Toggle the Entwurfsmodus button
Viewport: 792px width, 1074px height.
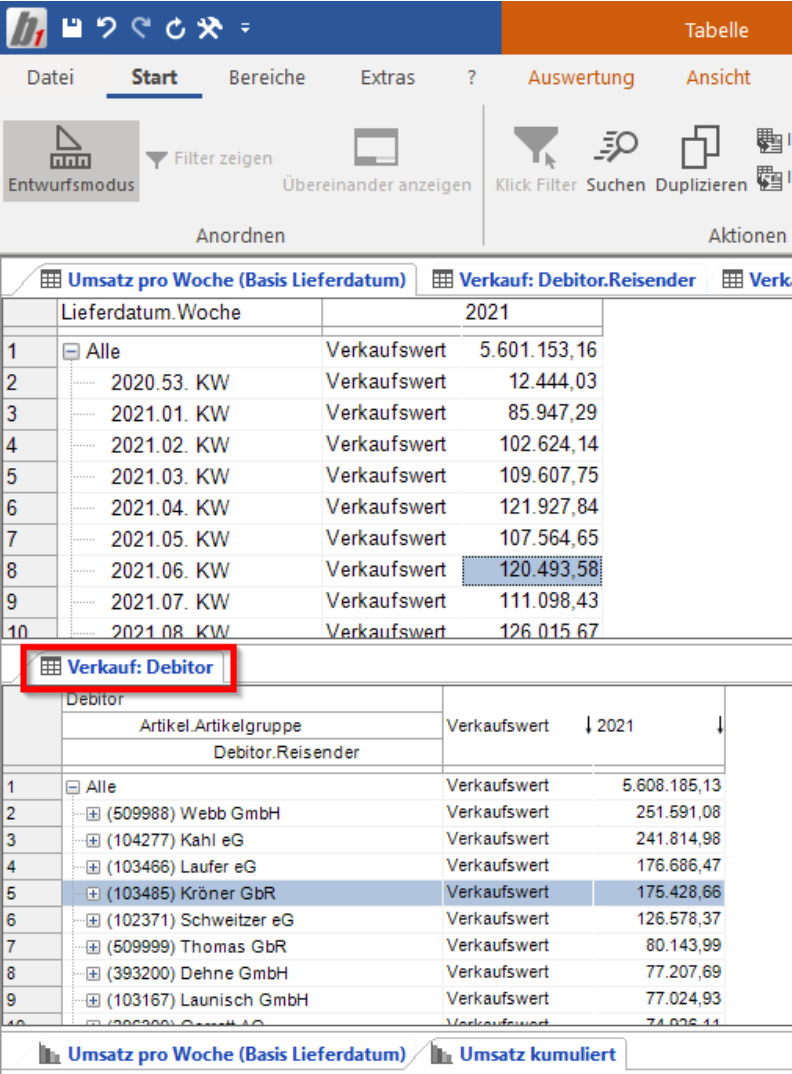[x=71, y=160]
